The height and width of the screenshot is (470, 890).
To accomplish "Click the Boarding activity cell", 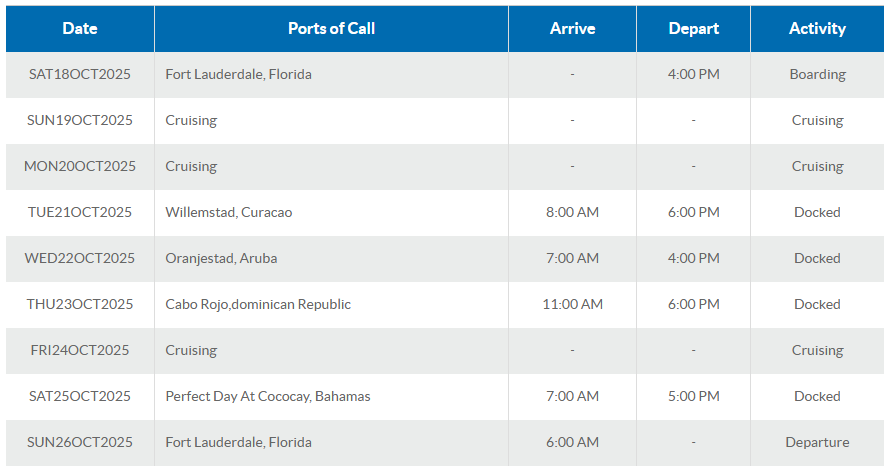I will coord(817,74).
